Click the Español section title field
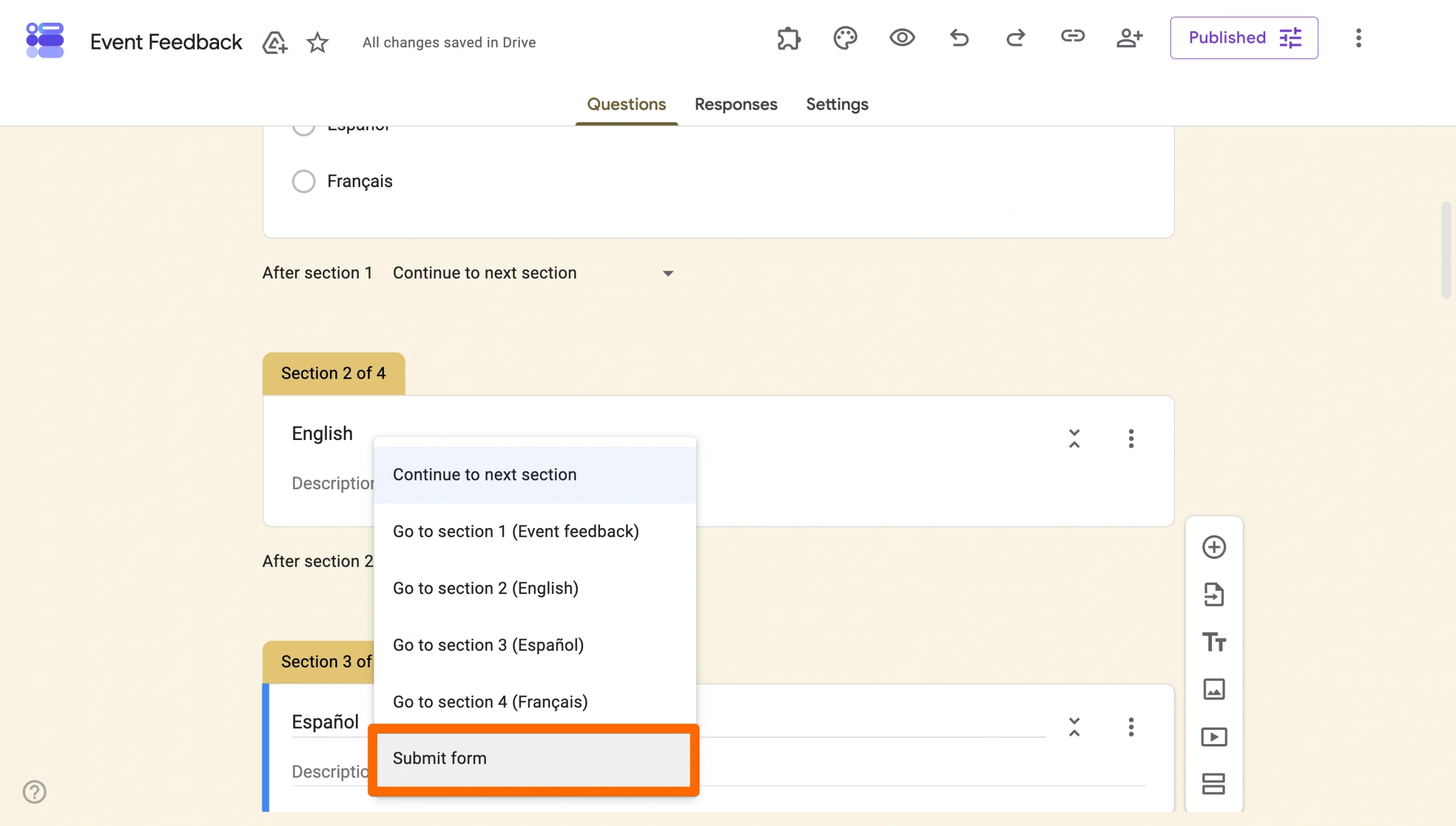 (325, 722)
